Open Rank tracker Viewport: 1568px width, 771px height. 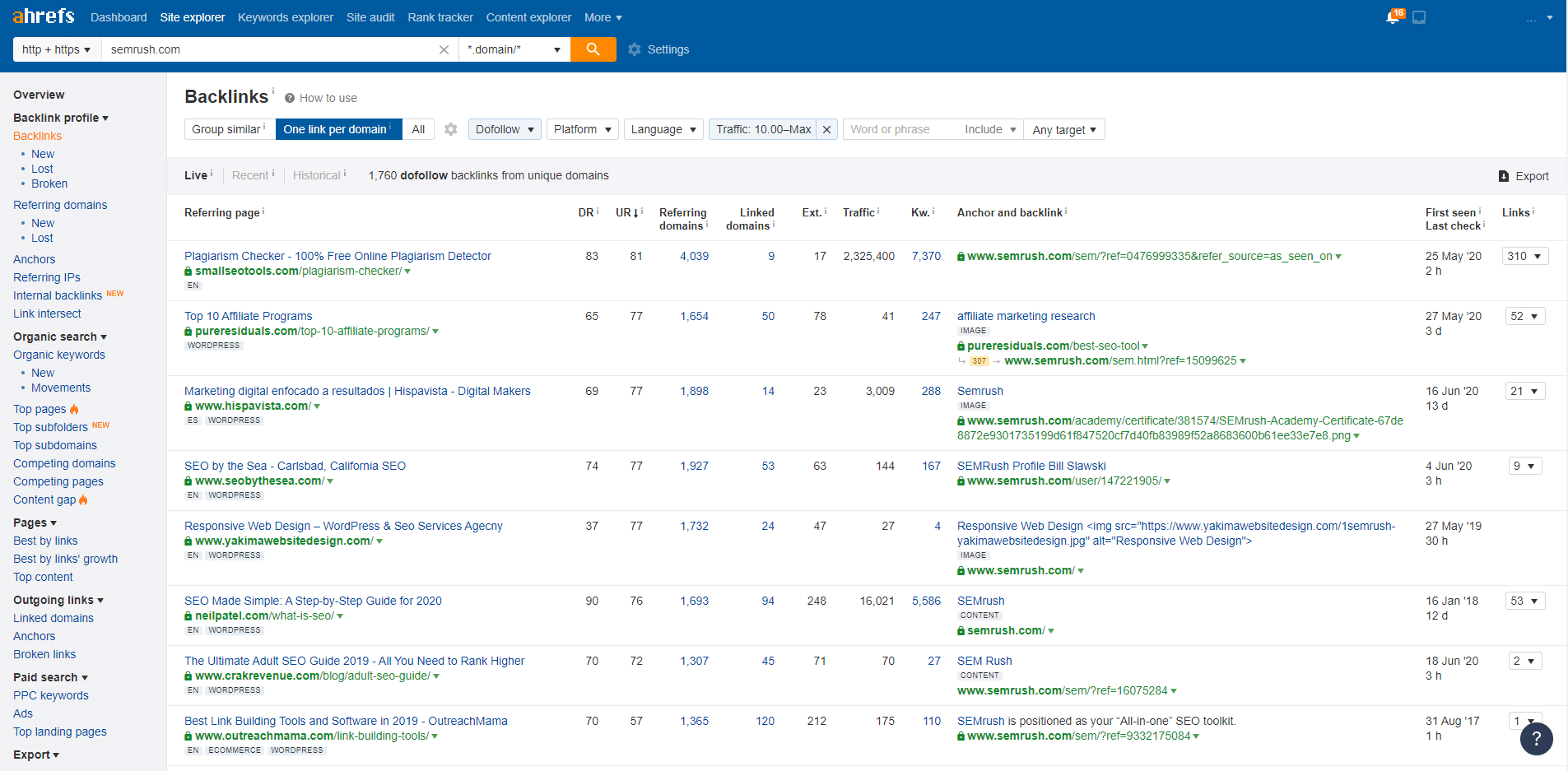coord(440,17)
